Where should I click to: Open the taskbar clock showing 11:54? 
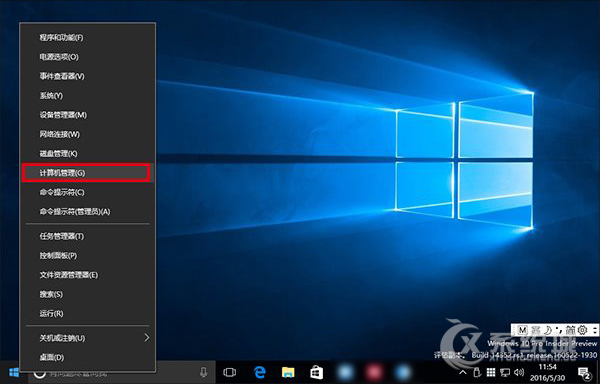(x=548, y=372)
